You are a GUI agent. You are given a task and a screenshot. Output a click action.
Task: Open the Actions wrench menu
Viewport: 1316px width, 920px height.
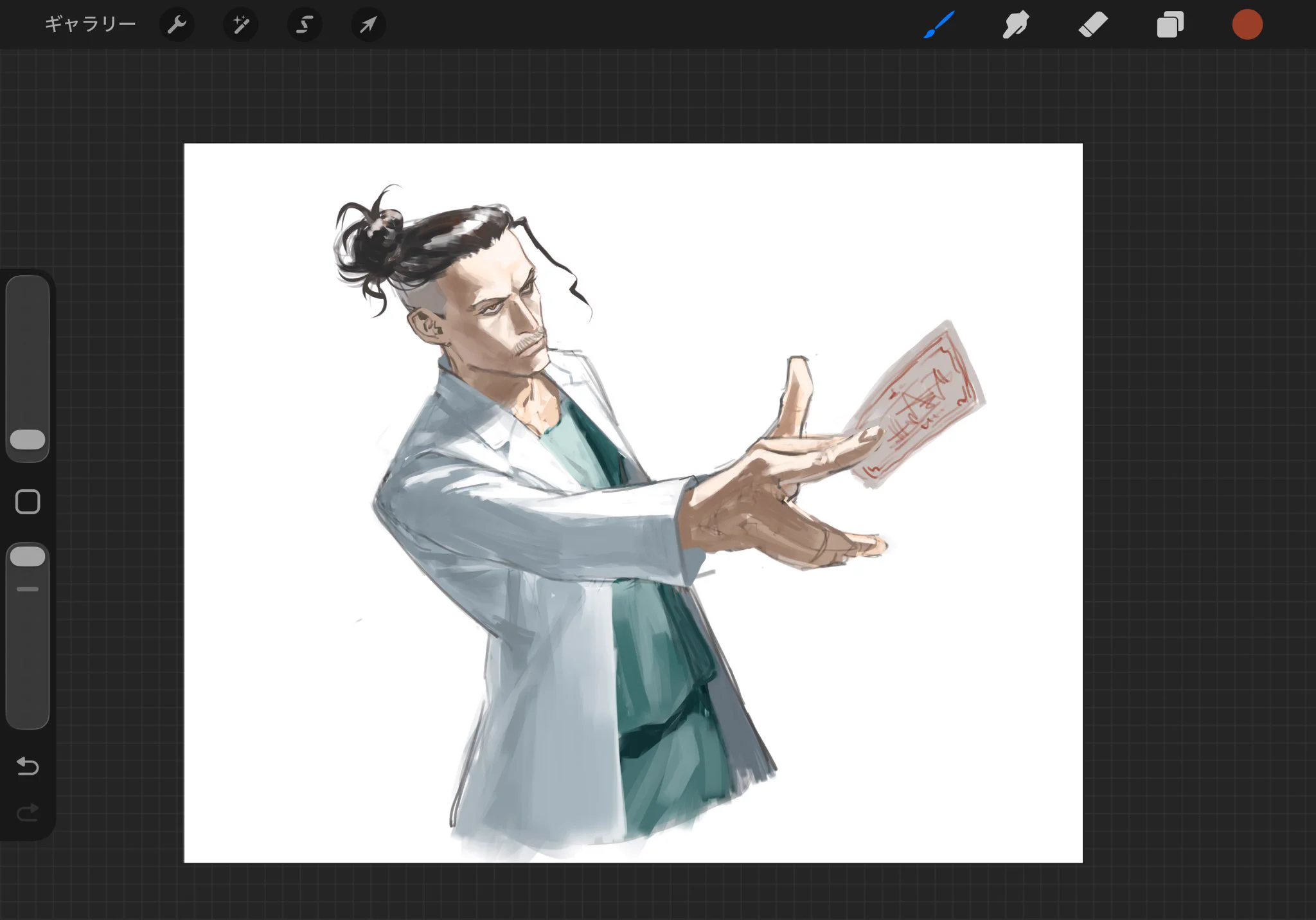pos(177,24)
